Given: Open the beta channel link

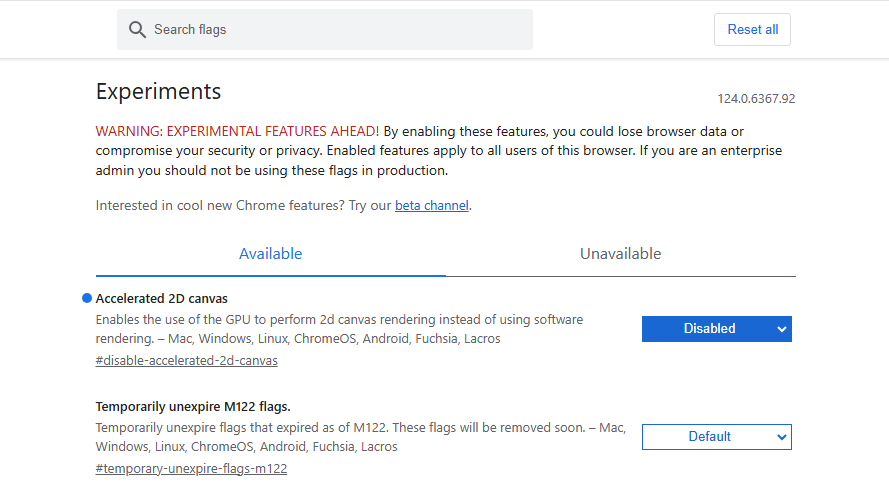Looking at the screenshot, I should [x=431, y=205].
